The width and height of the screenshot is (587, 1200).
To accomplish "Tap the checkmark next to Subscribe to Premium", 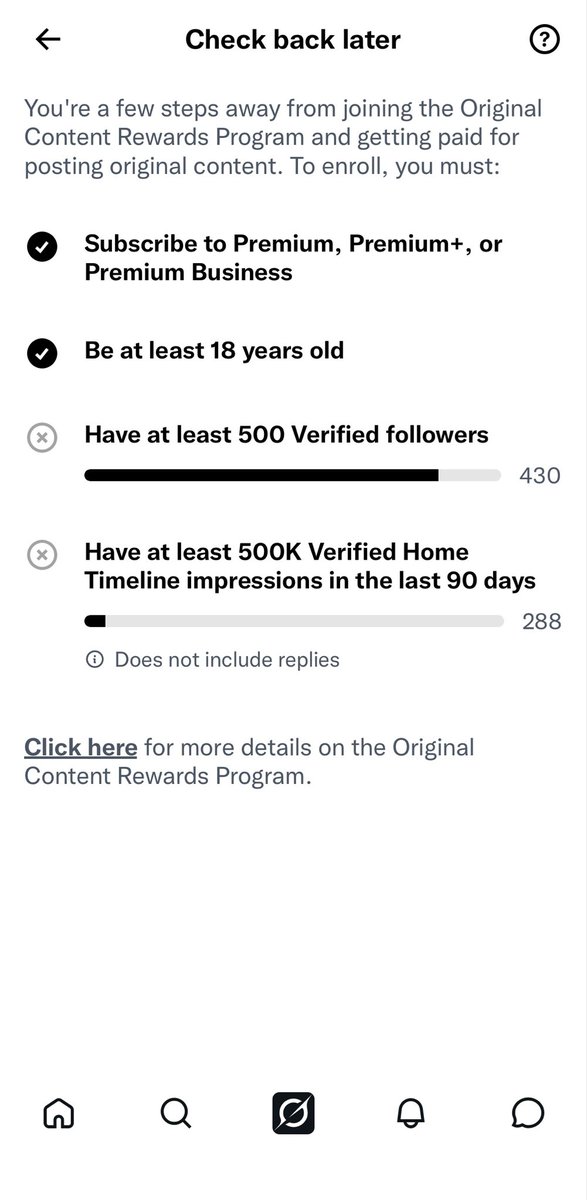I will [x=42, y=248].
